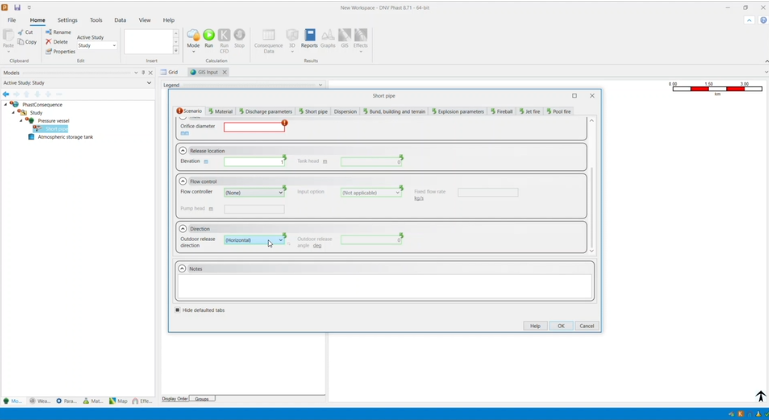
Task: Open the Data ribbon tab
Action: tap(120, 20)
